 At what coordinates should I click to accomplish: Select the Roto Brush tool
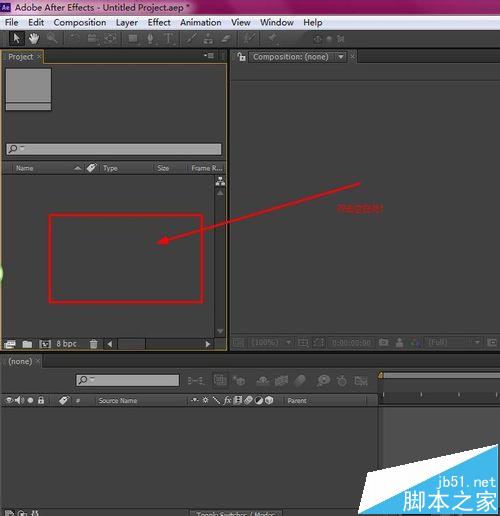pyautogui.click(x=249, y=39)
